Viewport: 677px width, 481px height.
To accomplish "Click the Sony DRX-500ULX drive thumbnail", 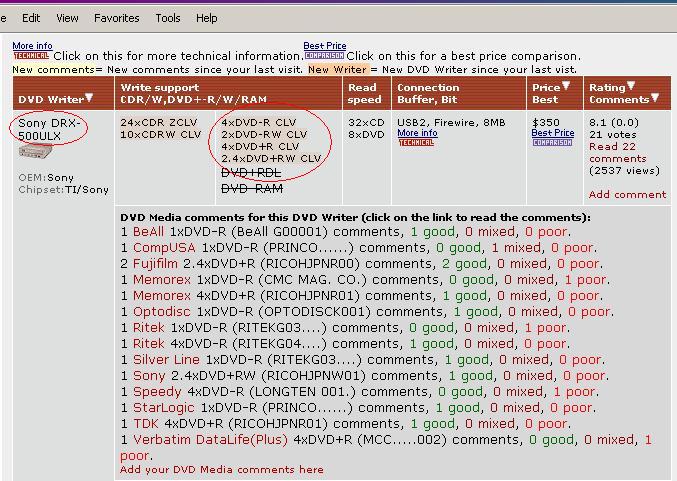I will [x=35, y=152].
